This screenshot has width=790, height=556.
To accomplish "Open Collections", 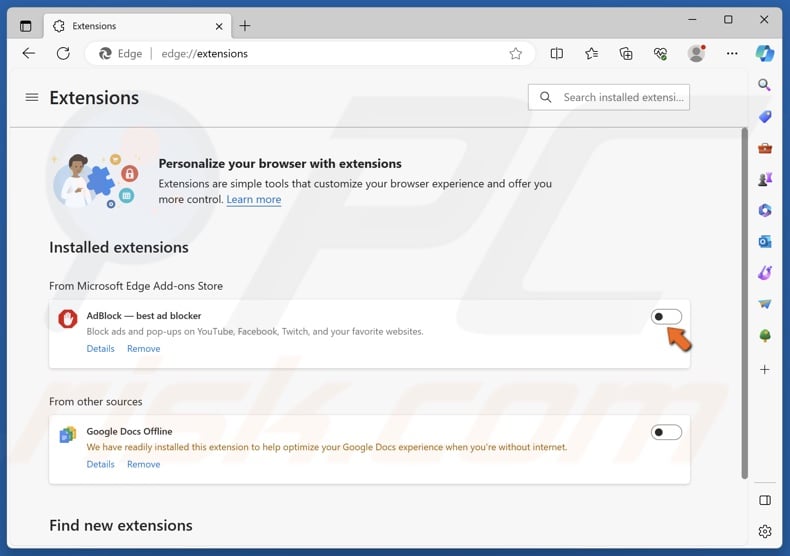I will pyautogui.click(x=626, y=53).
